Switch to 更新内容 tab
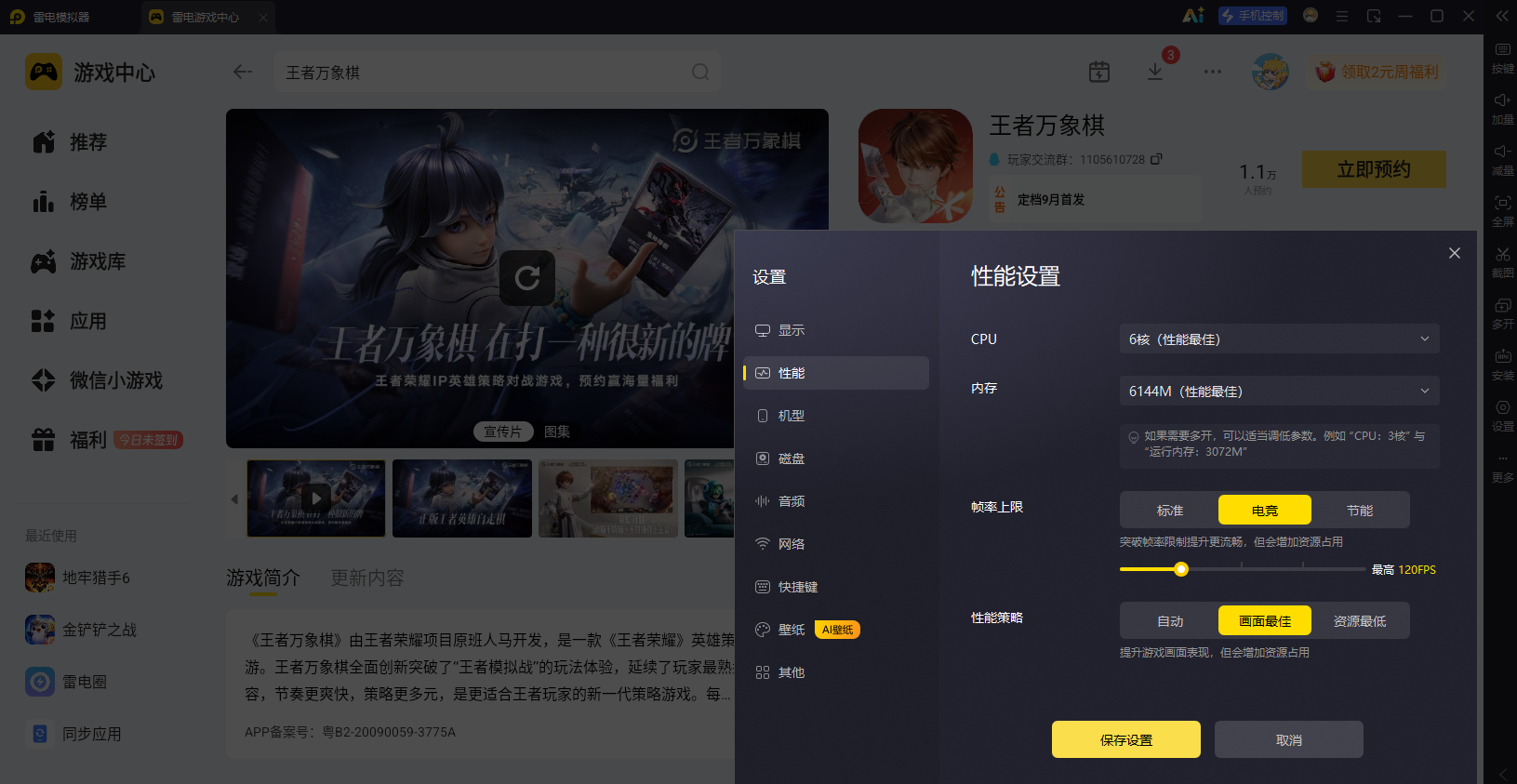Image resolution: width=1517 pixels, height=784 pixels. (x=367, y=578)
